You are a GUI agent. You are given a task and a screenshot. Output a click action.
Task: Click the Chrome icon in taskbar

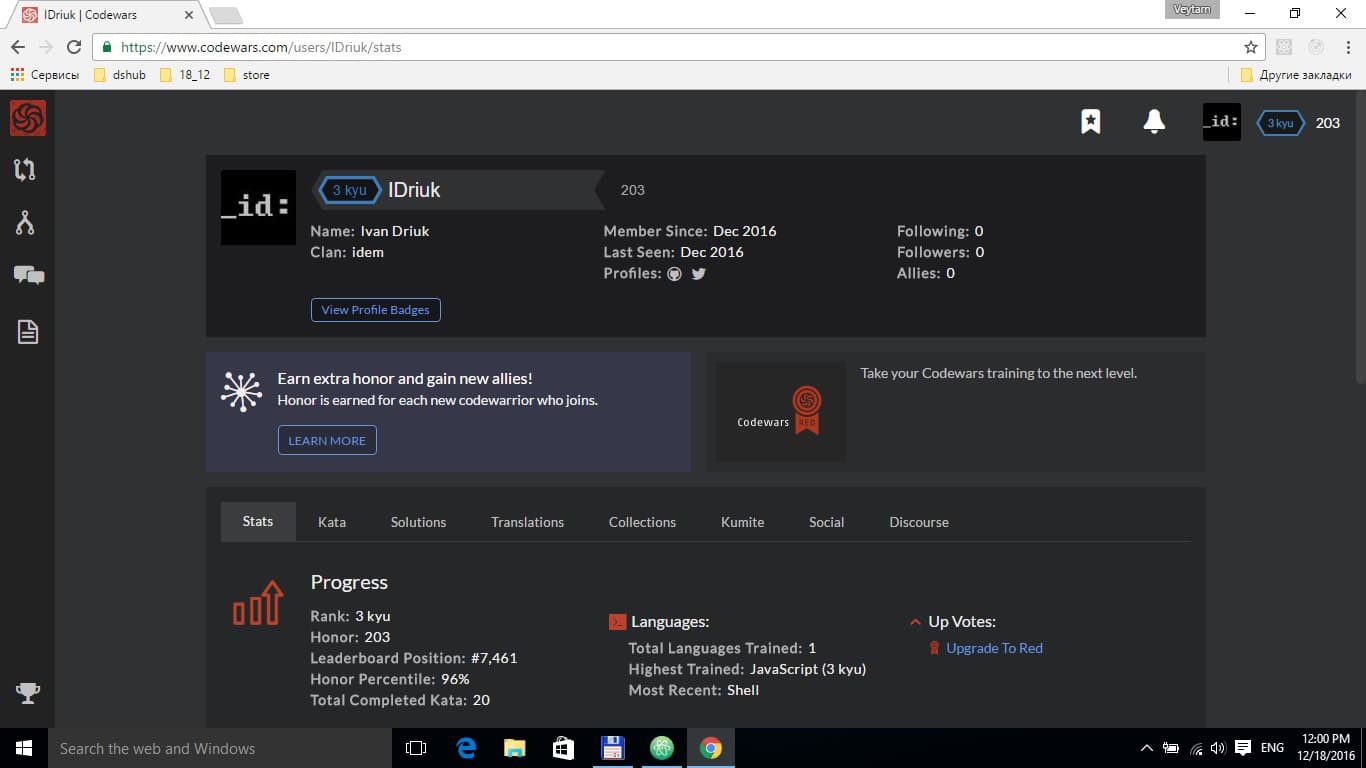(710, 748)
